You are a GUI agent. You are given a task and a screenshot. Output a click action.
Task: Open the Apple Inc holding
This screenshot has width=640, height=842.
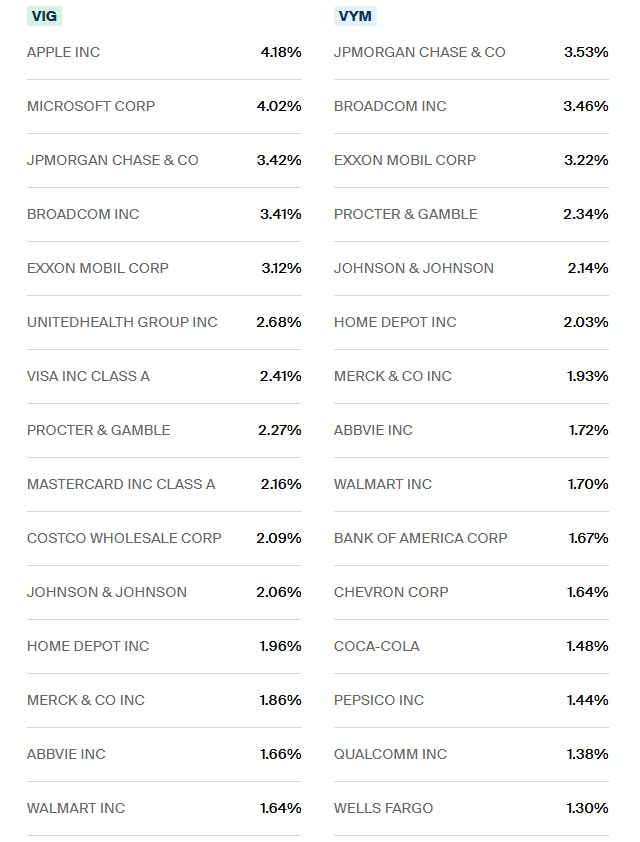click(64, 52)
